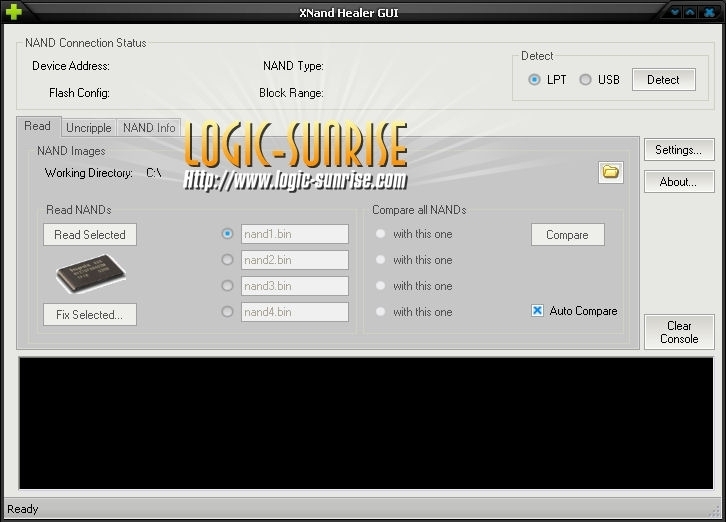Click the green plus icon in title bar
Screen dimensions: 726x522
pyautogui.click(x=13, y=12)
